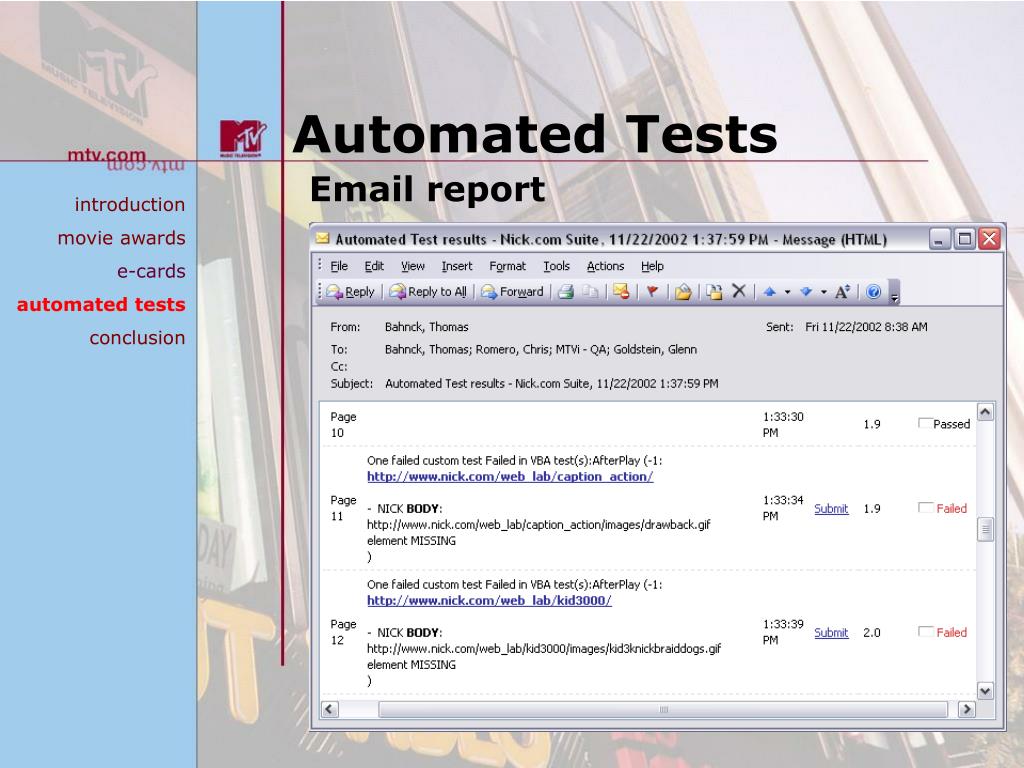Open the nick.com caption_action link
Screen dimensions: 1024x768
510,477
